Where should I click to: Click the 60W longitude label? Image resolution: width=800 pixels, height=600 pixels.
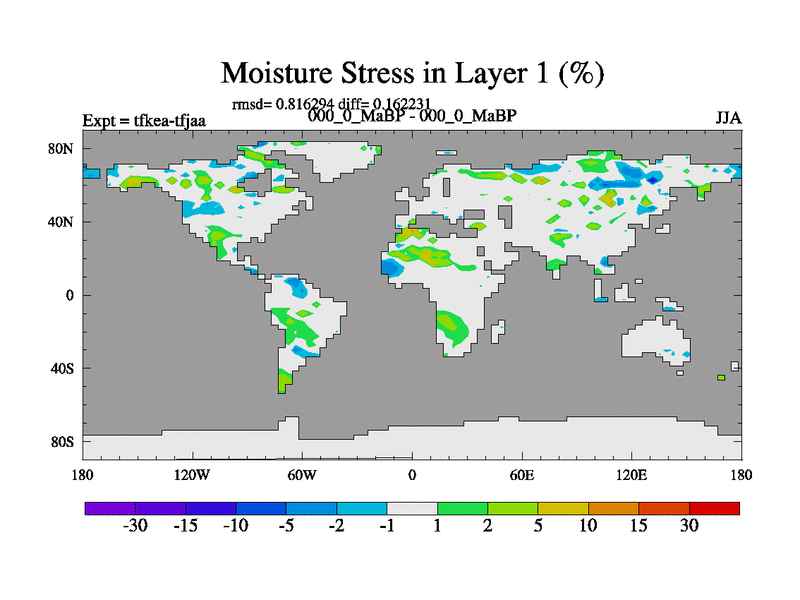point(302,476)
